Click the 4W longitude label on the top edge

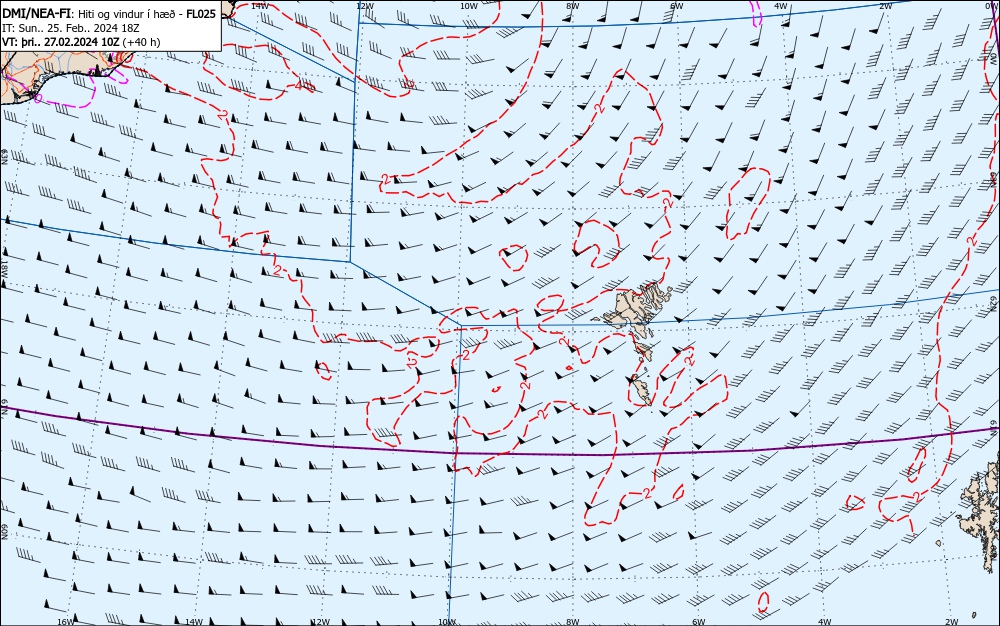coord(781,6)
